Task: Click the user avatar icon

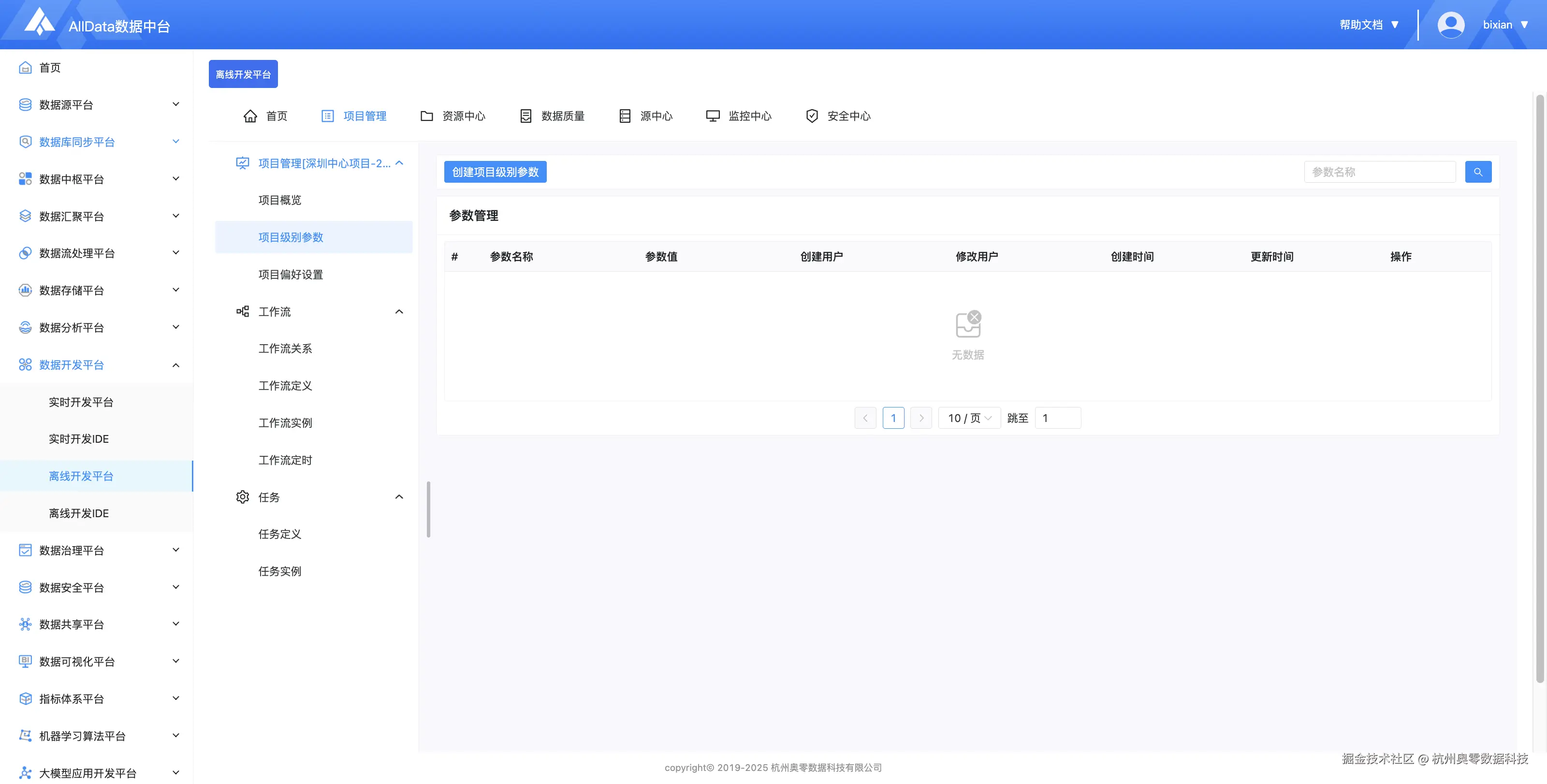Action: point(1450,25)
